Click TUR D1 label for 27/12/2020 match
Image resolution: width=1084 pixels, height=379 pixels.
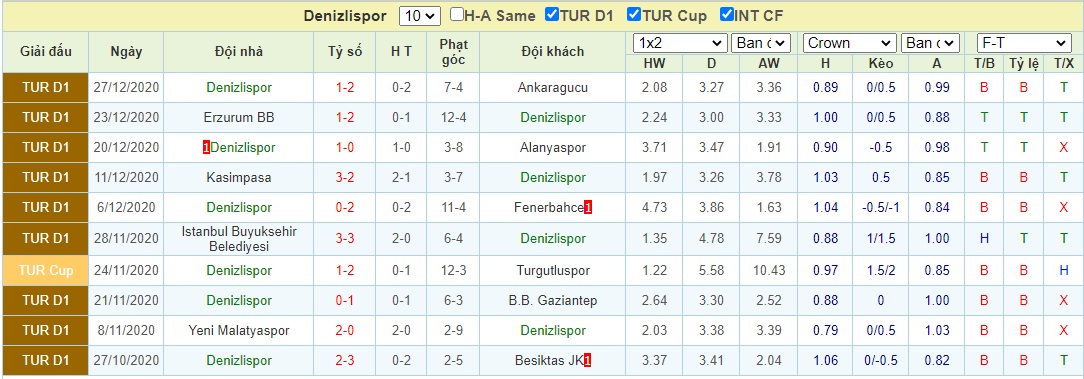(46, 88)
